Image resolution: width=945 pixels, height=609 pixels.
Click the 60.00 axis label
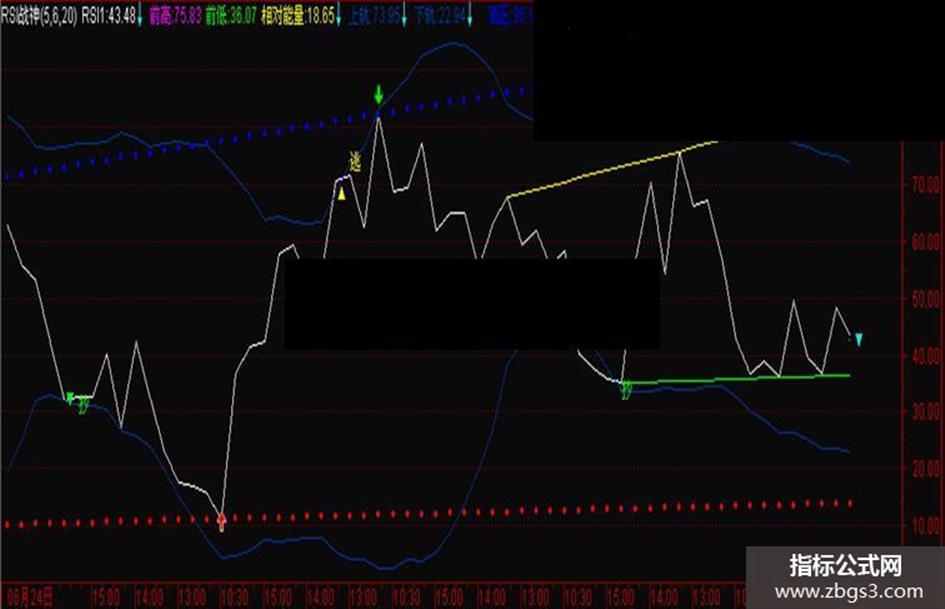coord(925,242)
